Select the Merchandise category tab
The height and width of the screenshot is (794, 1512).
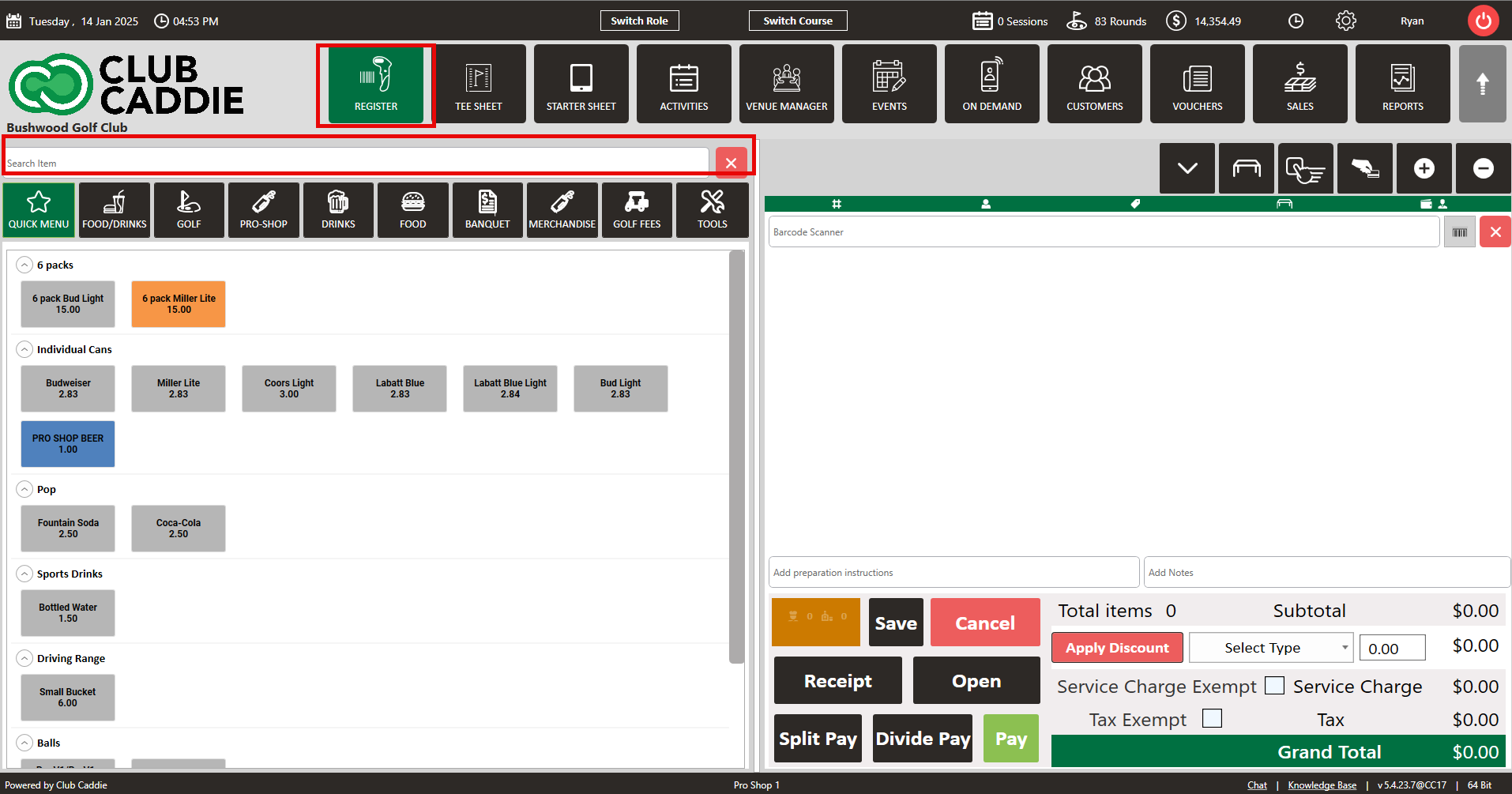pos(562,210)
